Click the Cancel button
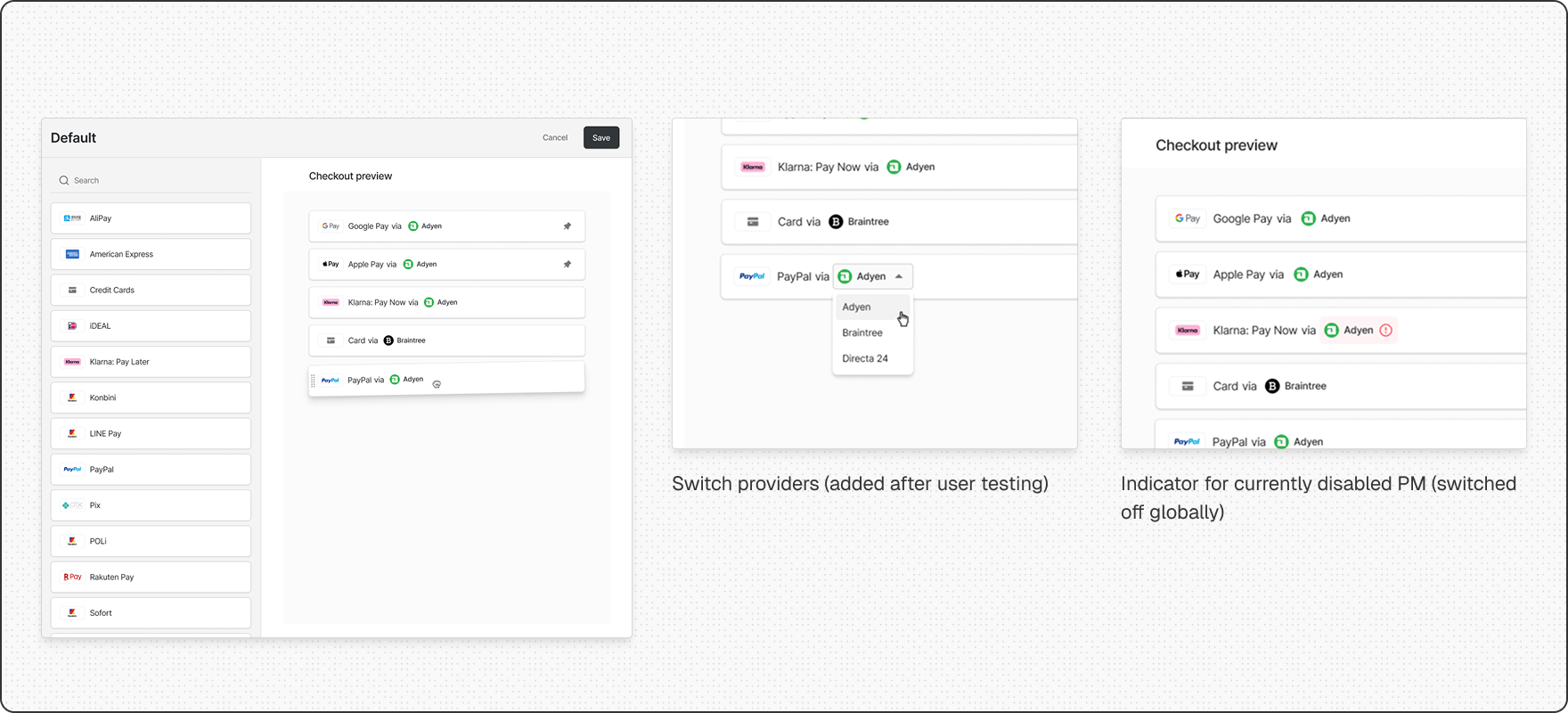 point(555,138)
